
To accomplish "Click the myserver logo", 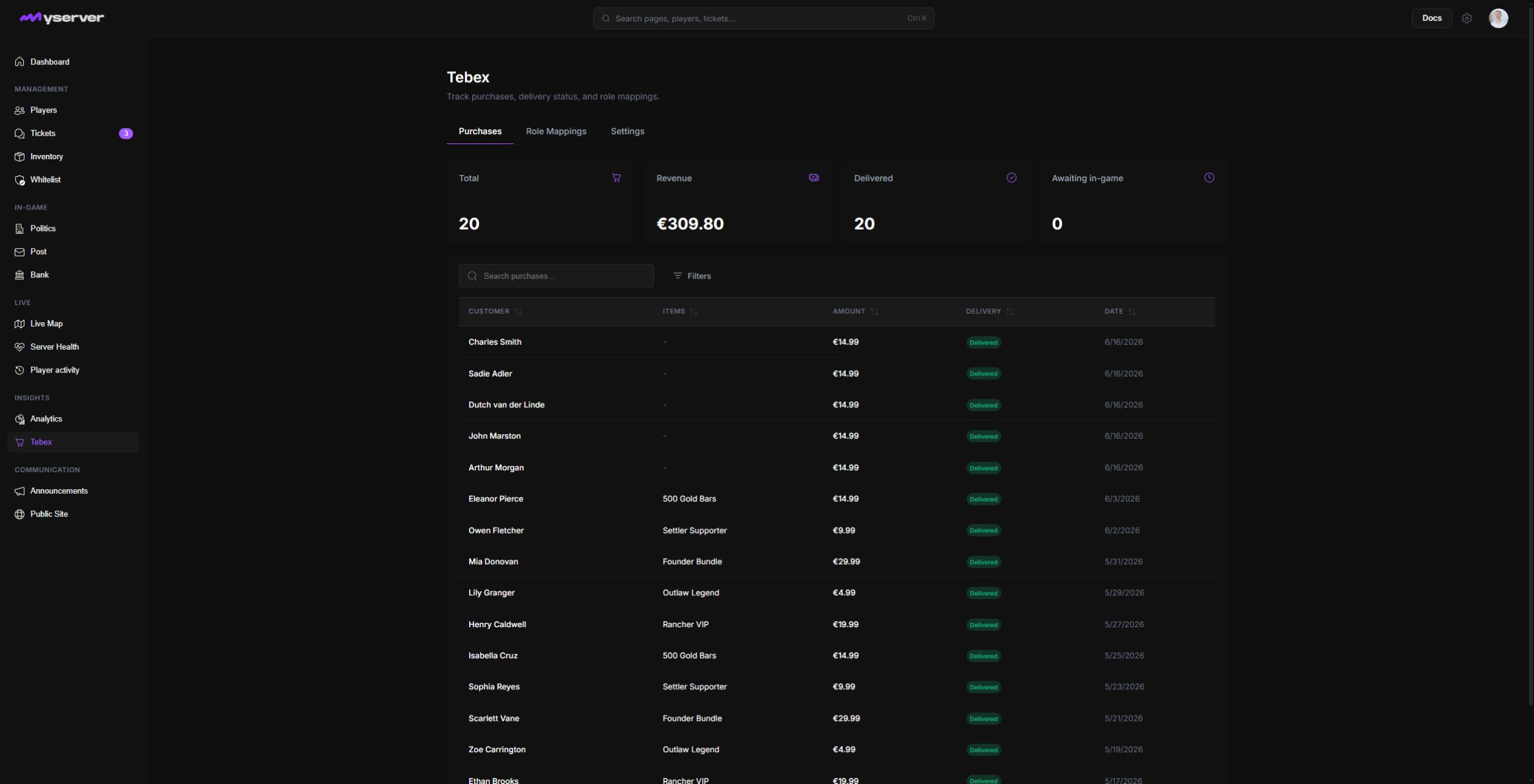I will coord(62,18).
